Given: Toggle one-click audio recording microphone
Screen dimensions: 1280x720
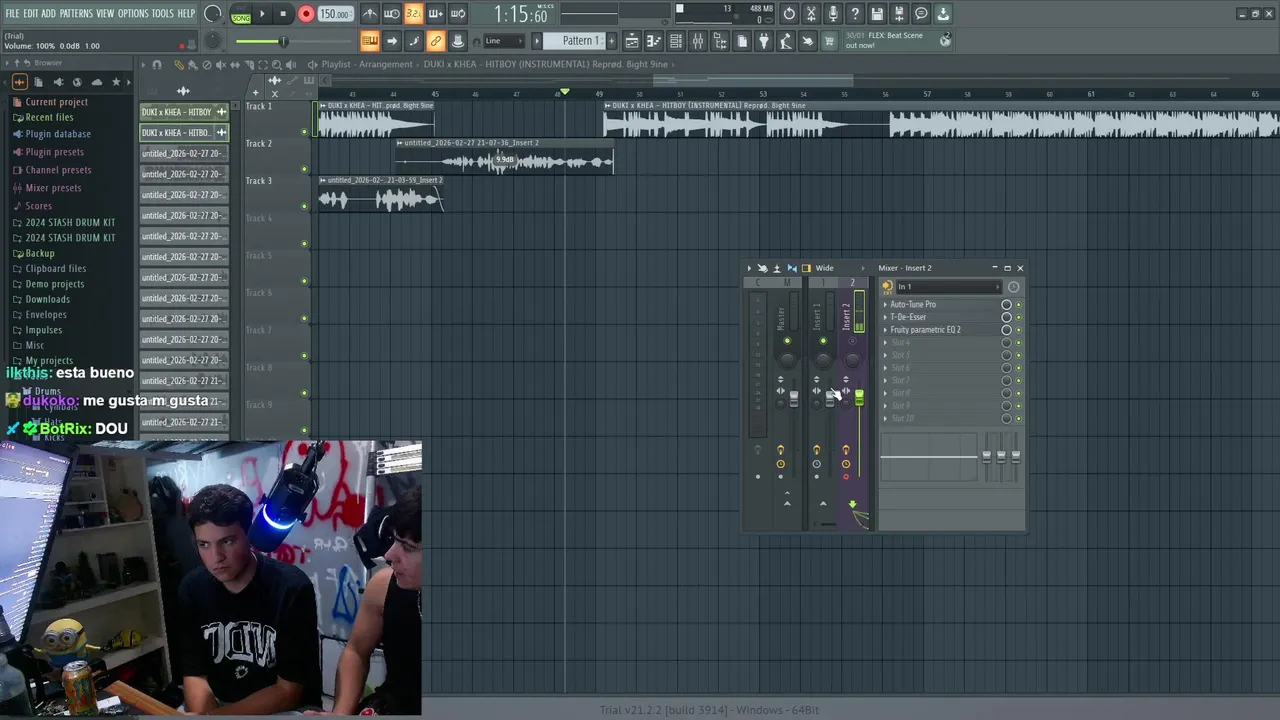Looking at the screenshot, I should [833, 14].
